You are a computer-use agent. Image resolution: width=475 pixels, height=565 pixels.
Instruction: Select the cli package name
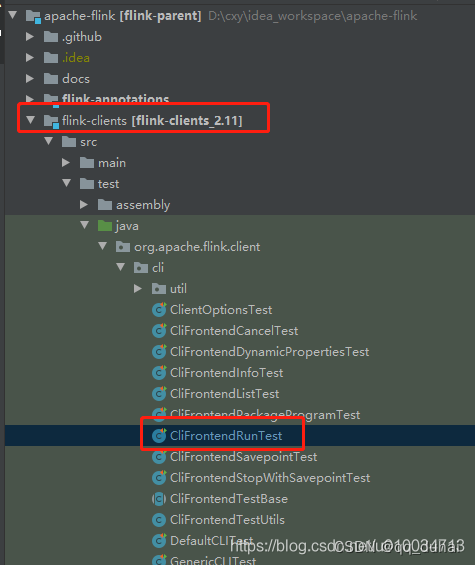[158, 268]
